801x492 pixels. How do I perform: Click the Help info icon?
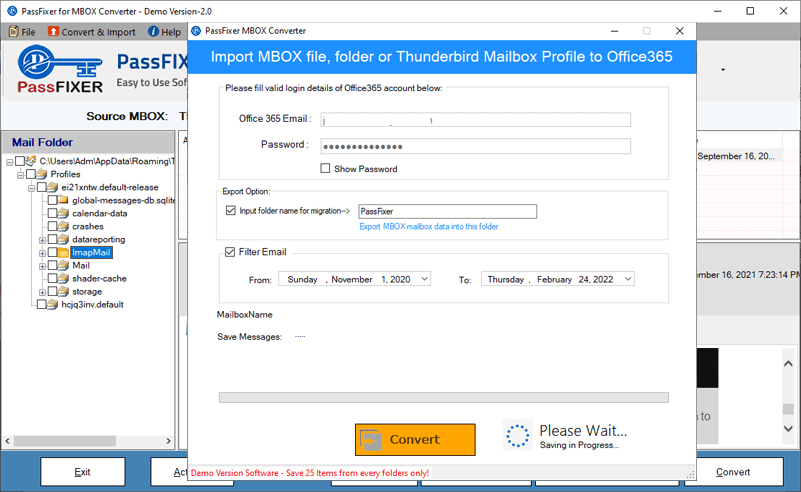coord(153,31)
